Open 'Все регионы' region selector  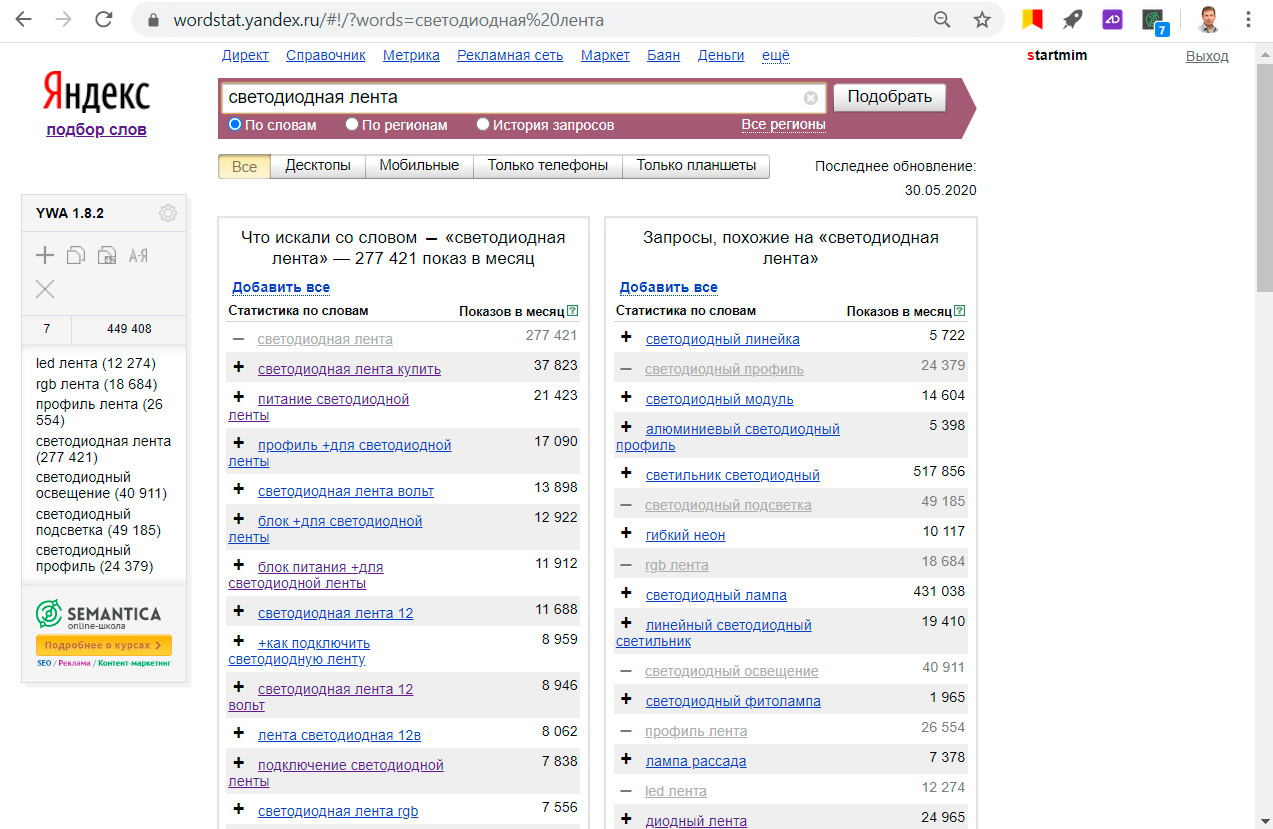783,125
